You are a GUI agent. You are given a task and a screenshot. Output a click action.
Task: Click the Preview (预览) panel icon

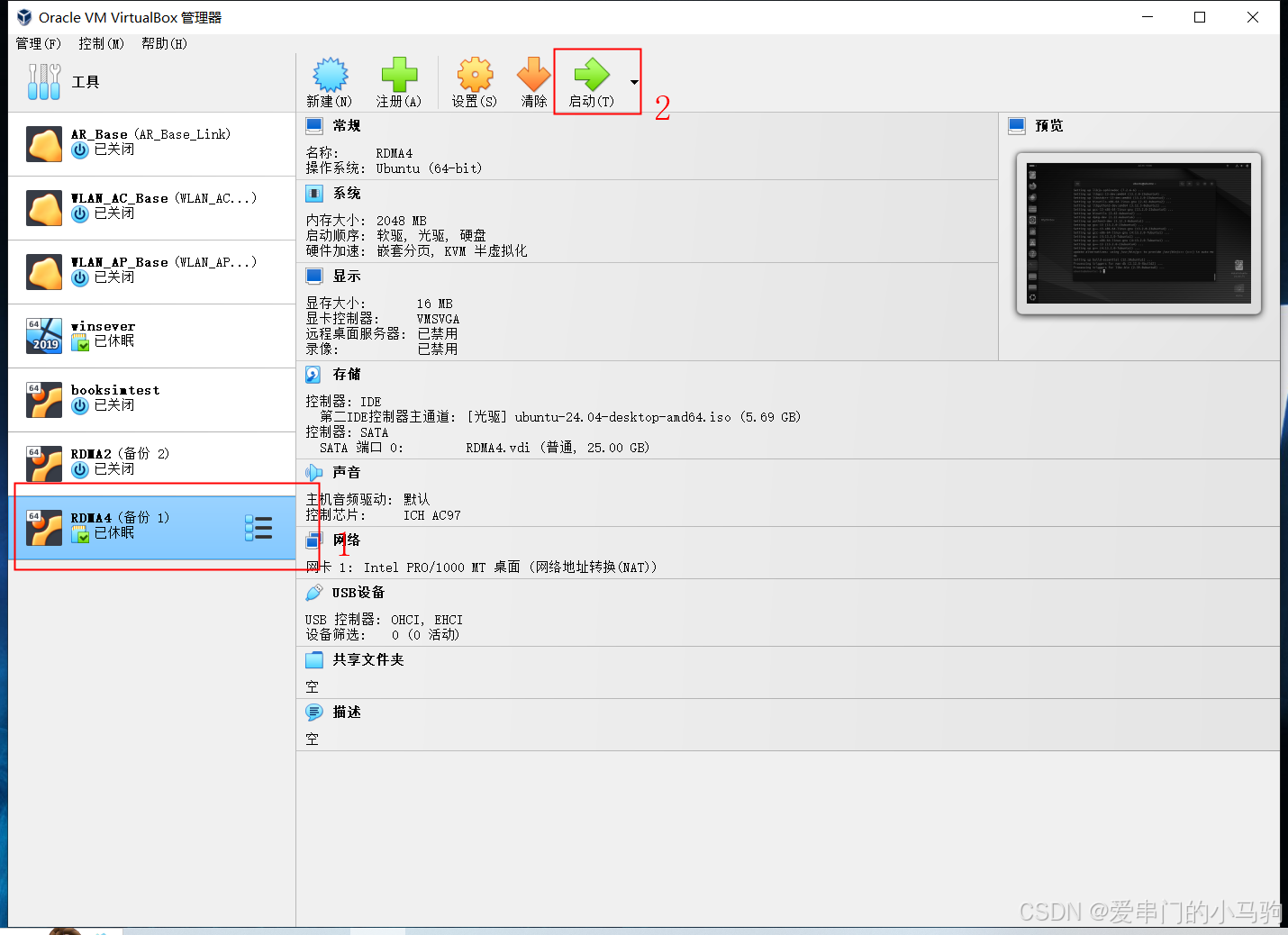1017,125
